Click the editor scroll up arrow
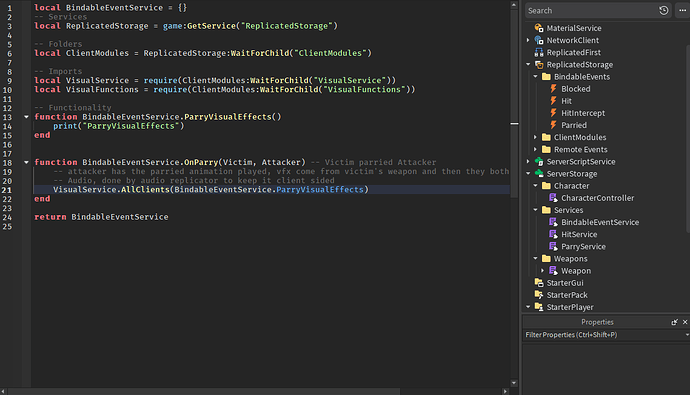Viewport: 690px width, 395px height. [x=514, y=4]
